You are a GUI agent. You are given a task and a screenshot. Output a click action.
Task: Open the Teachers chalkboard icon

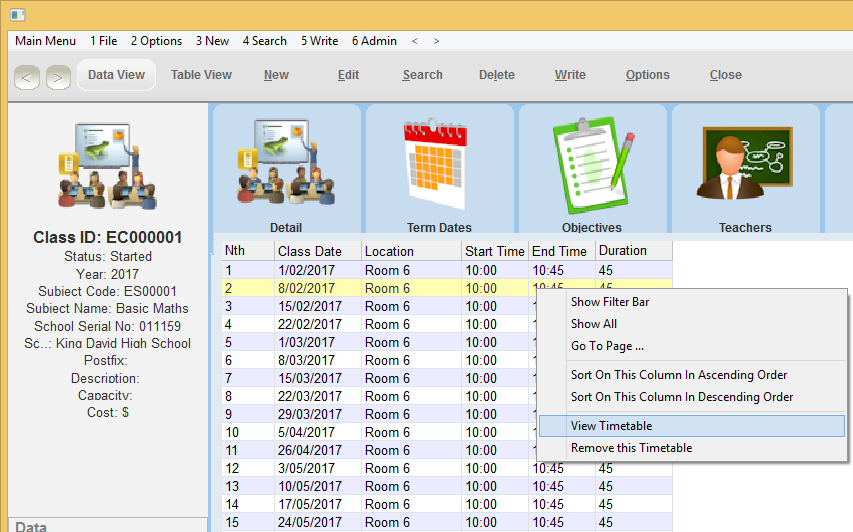coord(745,164)
